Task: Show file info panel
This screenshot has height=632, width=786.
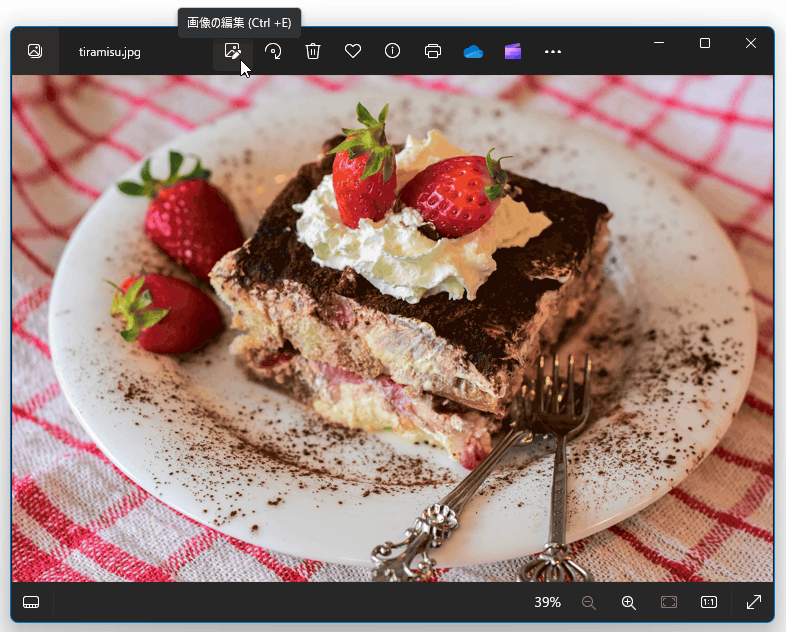Action: (x=392, y=51)
